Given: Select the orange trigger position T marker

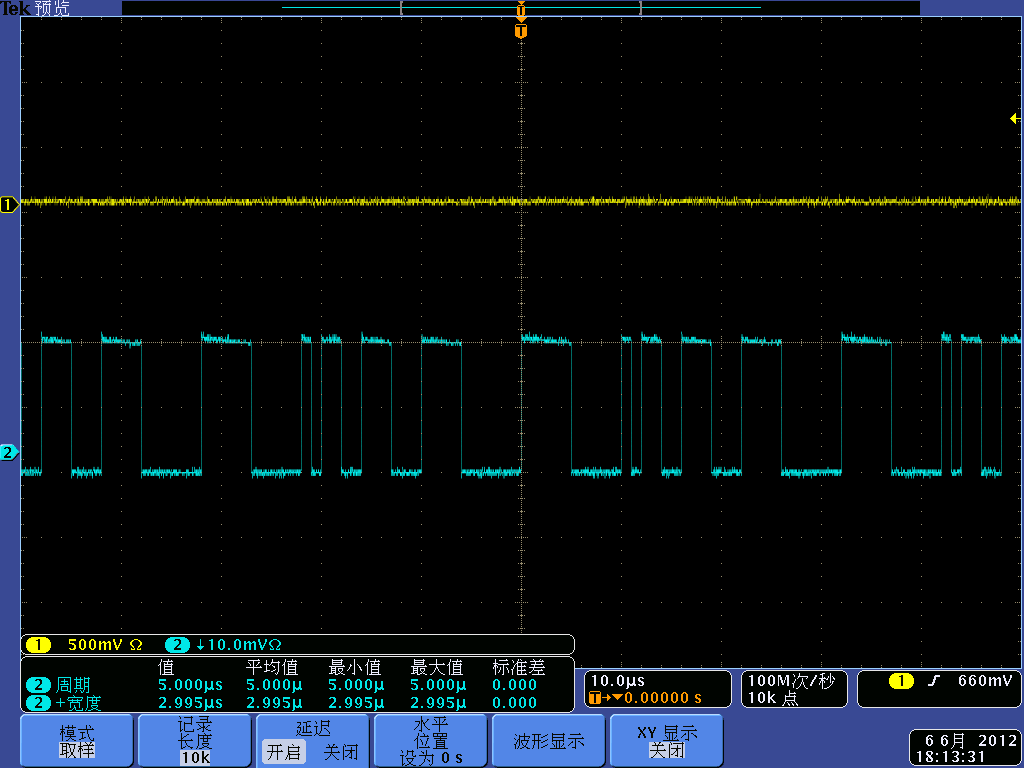Looking at the screenshot, I should point(520,31).
